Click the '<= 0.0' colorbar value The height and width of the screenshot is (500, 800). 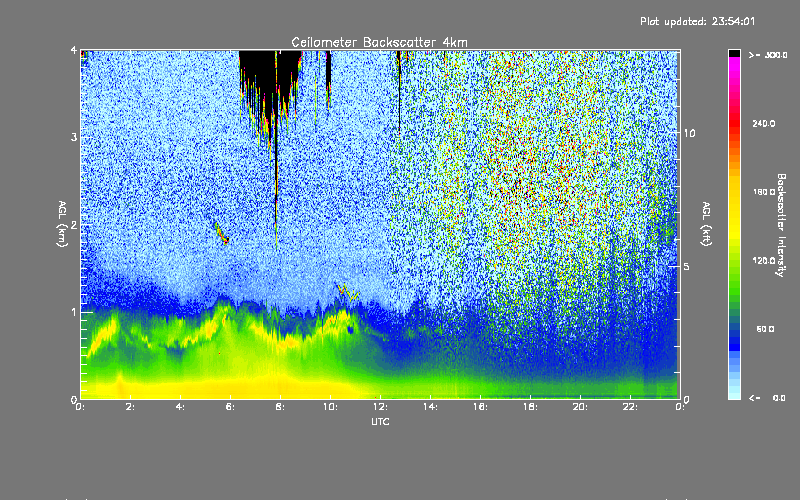[767, 397]
